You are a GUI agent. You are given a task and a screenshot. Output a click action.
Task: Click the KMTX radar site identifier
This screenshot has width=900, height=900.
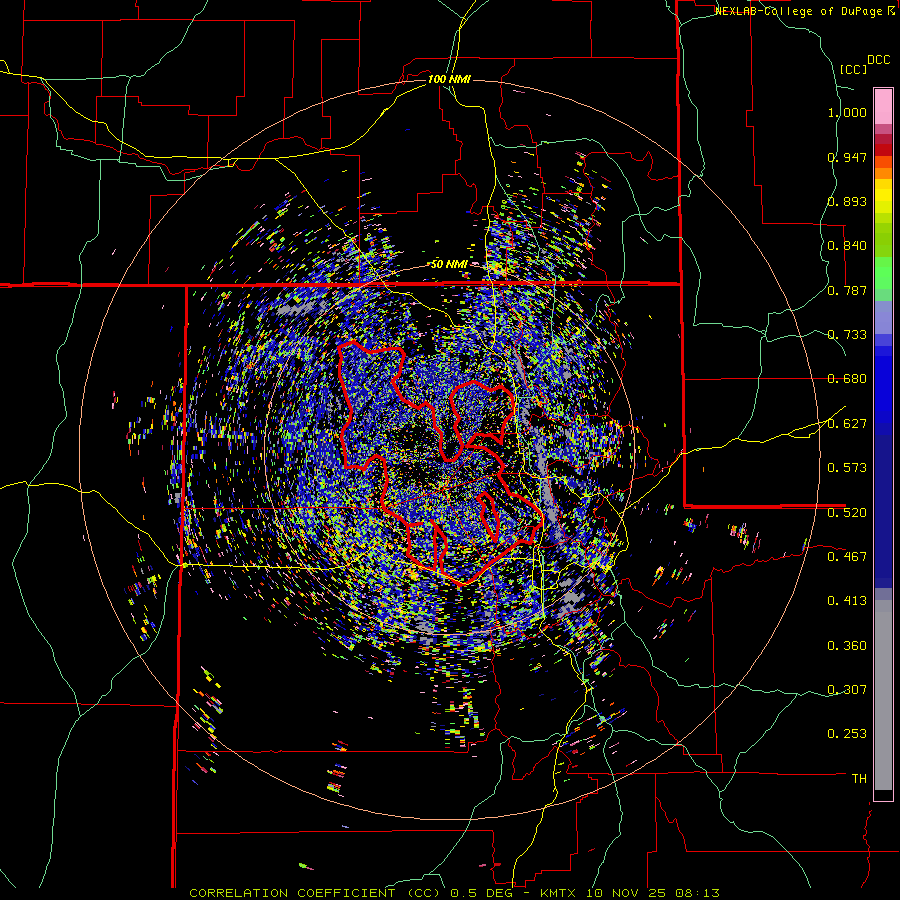point(559,893)
